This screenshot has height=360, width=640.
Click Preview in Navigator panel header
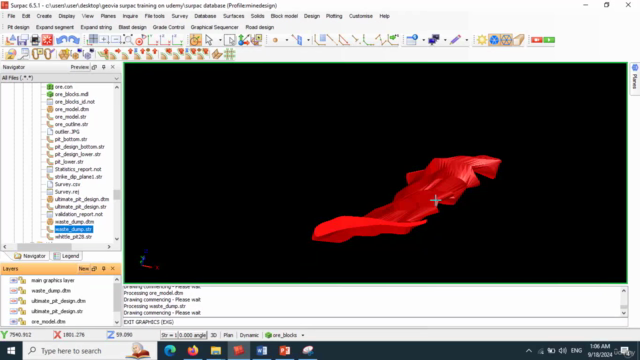click(80, 67)
